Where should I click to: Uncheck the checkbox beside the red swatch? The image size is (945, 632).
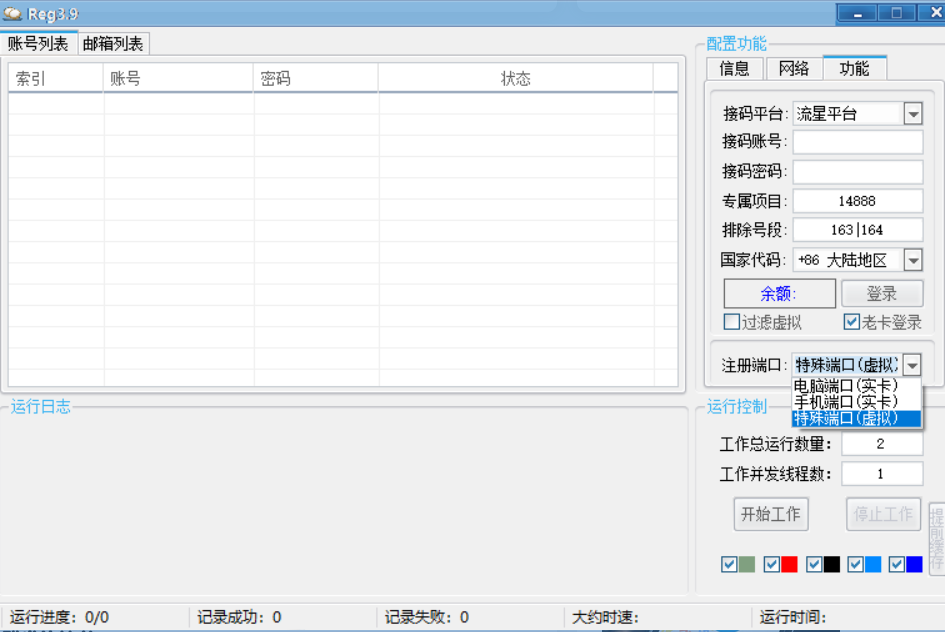[x=771, y=564]
